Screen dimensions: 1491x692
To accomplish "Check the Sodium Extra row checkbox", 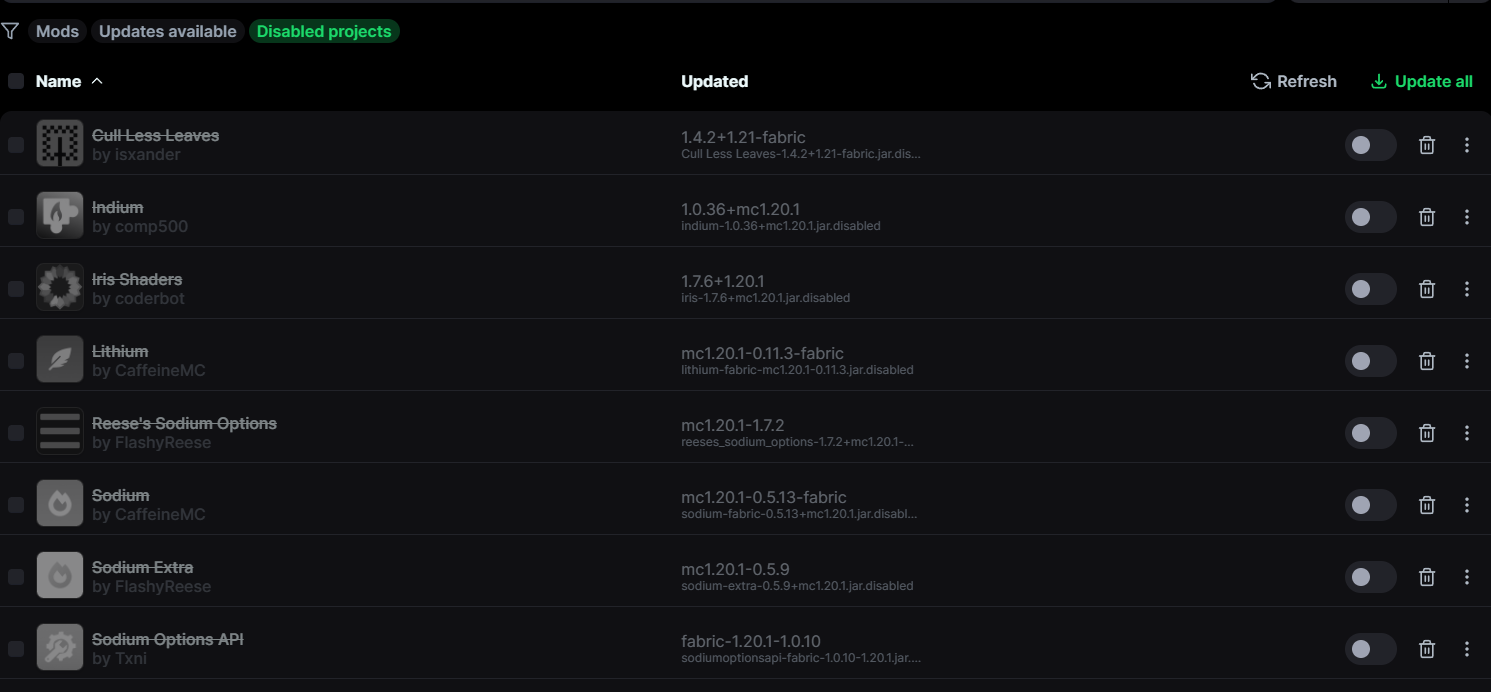I will tap(16, 577).
